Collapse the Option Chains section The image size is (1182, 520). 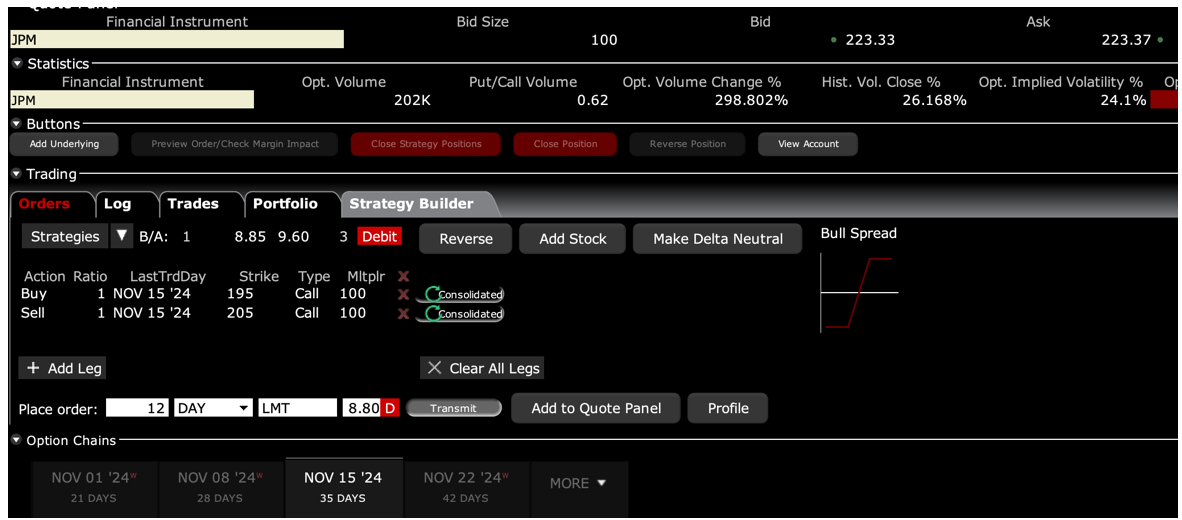tap(17, 440)
